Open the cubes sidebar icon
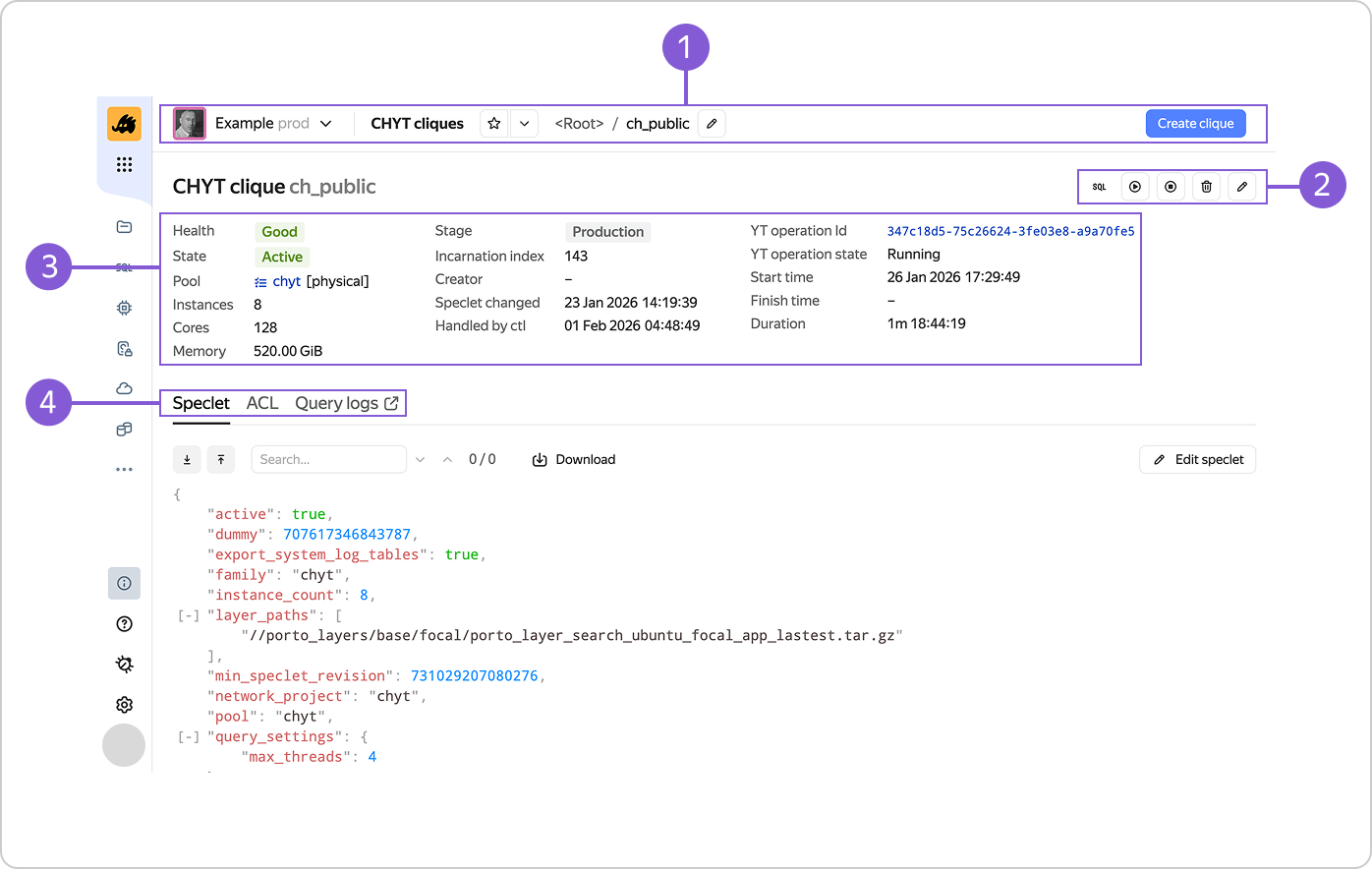The height and width of the screenshot is (869, 1372). 124,429
